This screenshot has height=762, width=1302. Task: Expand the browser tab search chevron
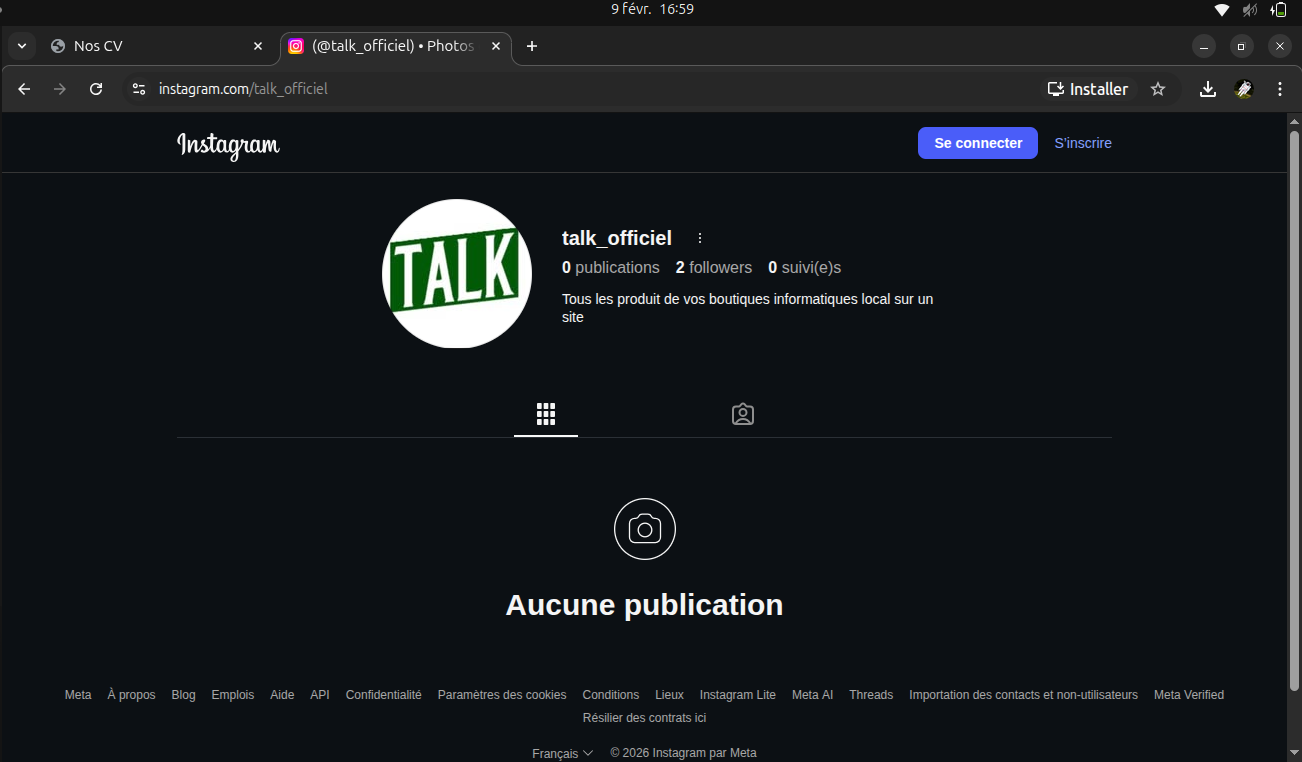tap(21, 45)
